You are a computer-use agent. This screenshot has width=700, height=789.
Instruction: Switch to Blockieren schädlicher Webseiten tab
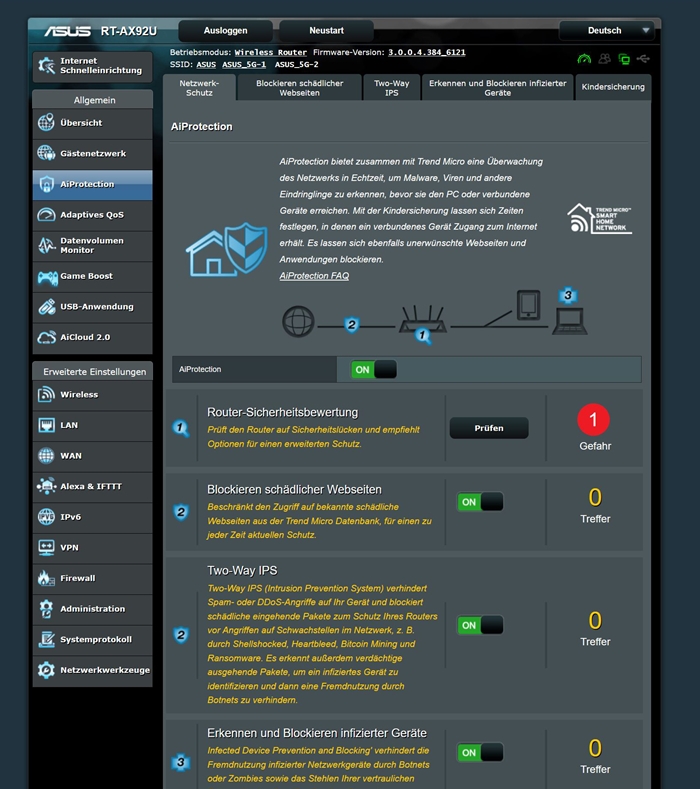coord(299,88)
